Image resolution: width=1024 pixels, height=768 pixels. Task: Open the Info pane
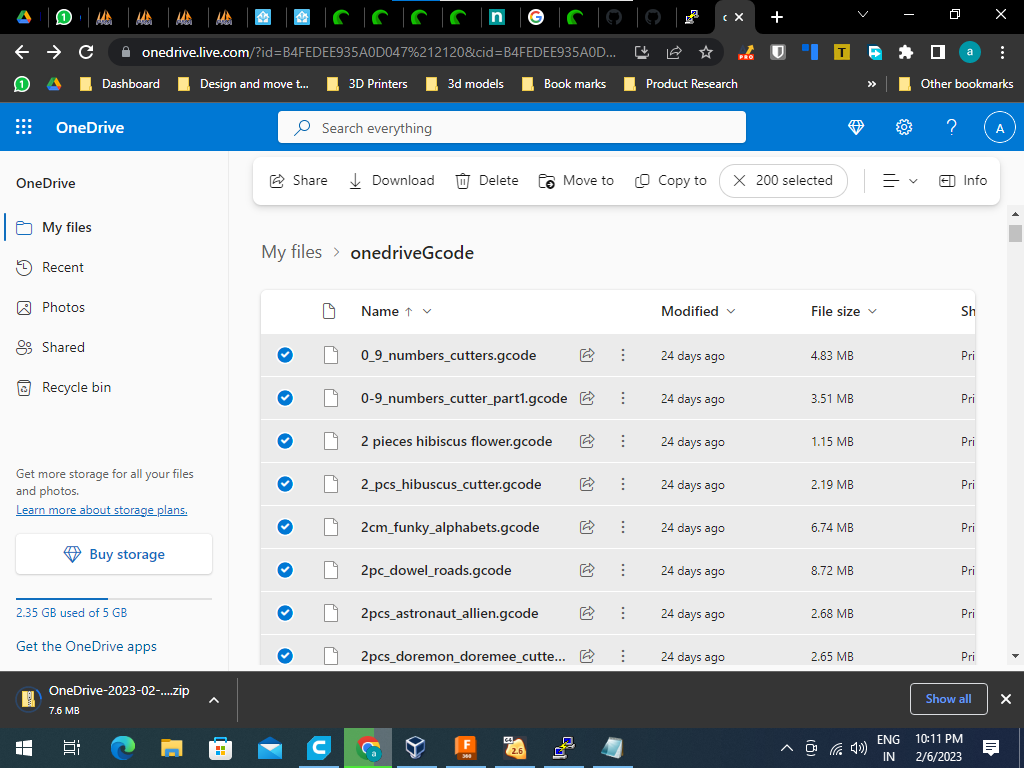tap(963, 181)
